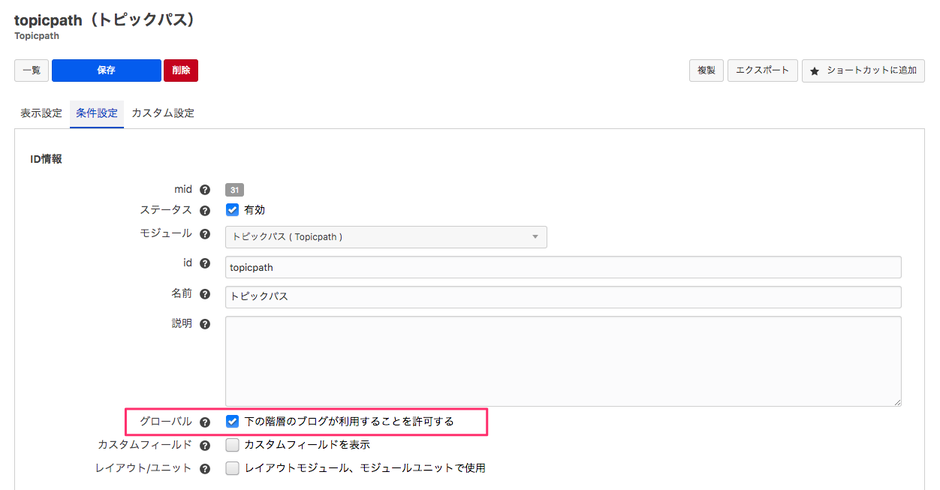Click the blue 保存 button
The image size is (940, 490).
[x=106, y=70]
